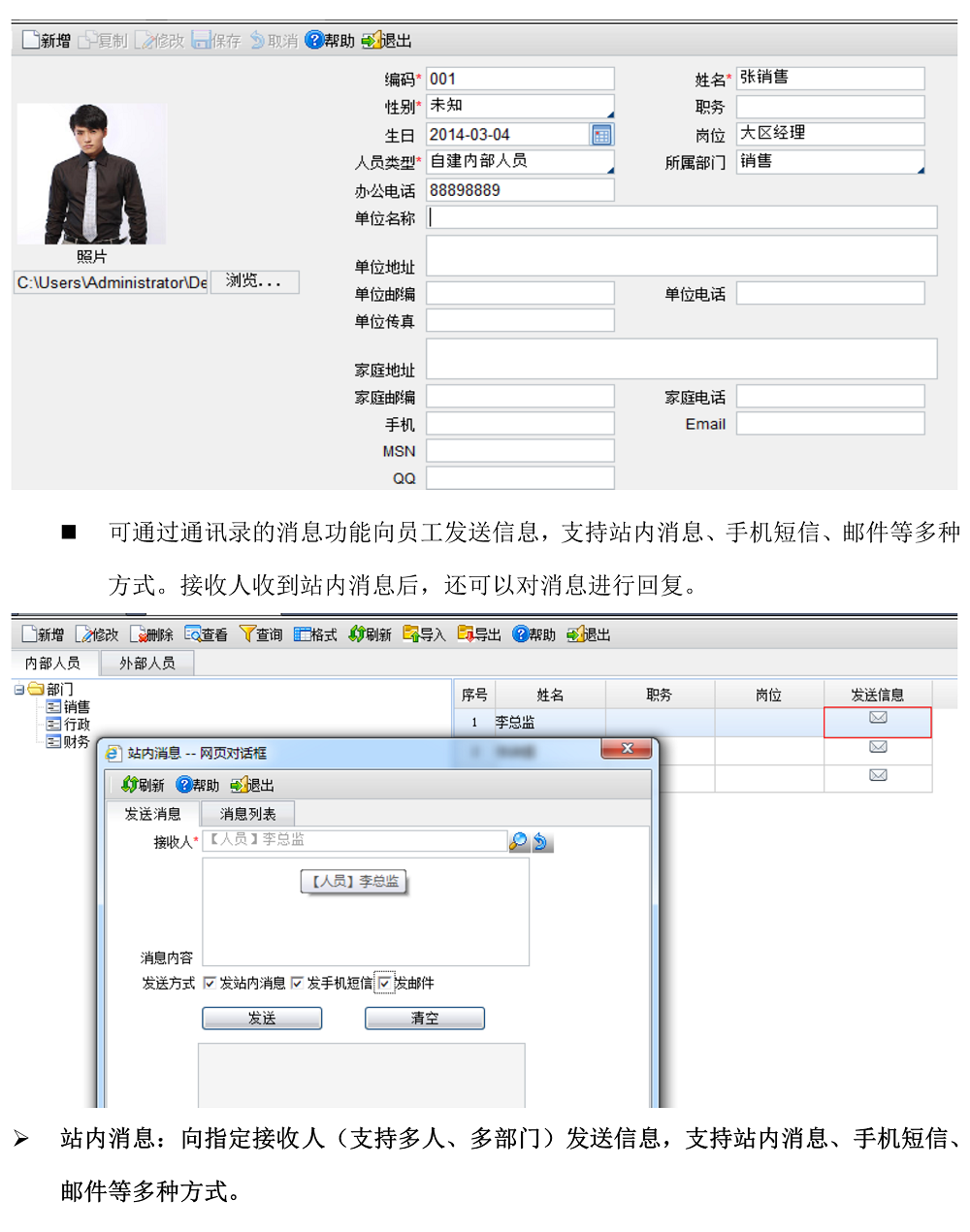Click the 格式 toolbar icon

(303, 634)
